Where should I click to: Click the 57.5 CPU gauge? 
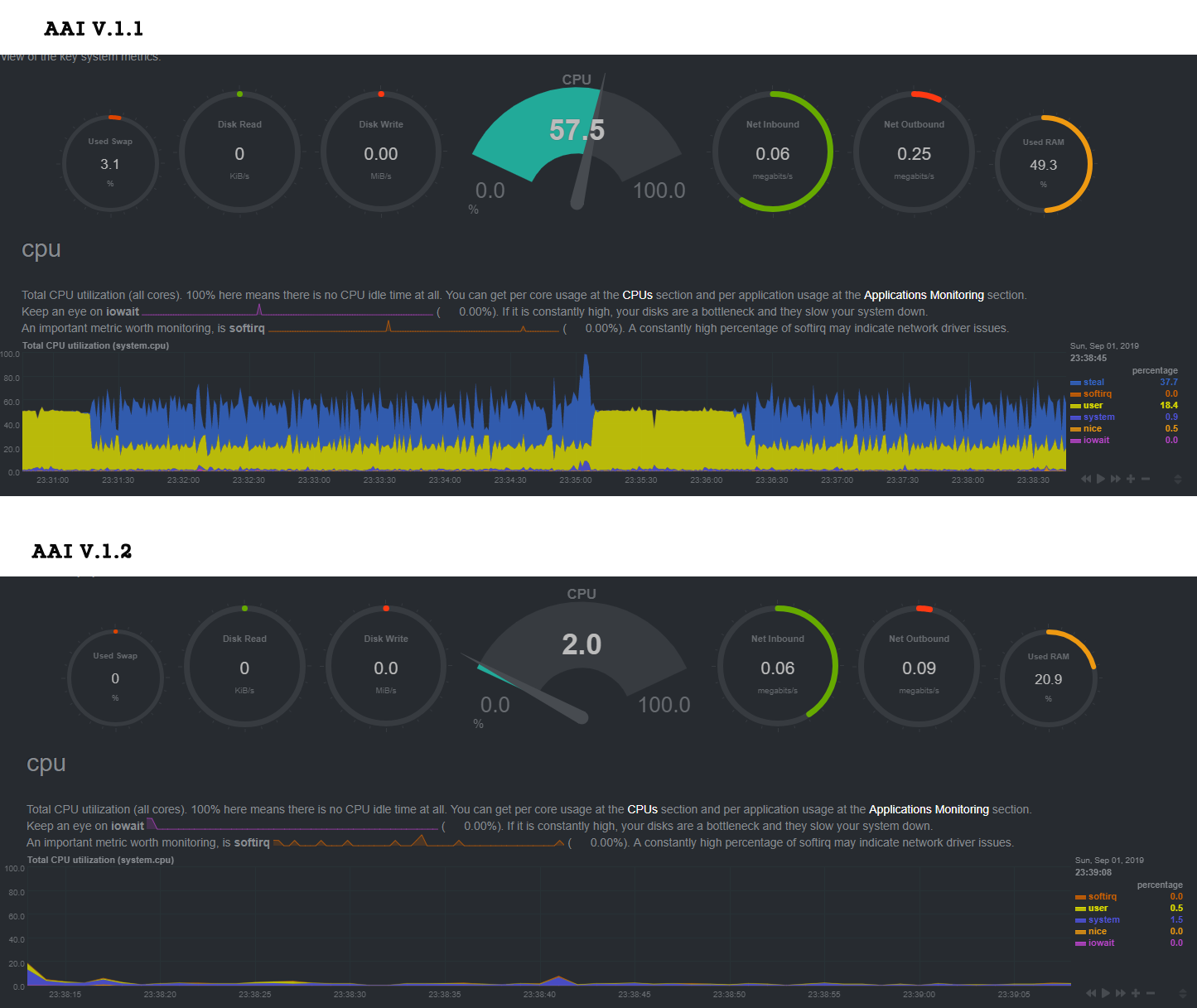pos(577,141)
